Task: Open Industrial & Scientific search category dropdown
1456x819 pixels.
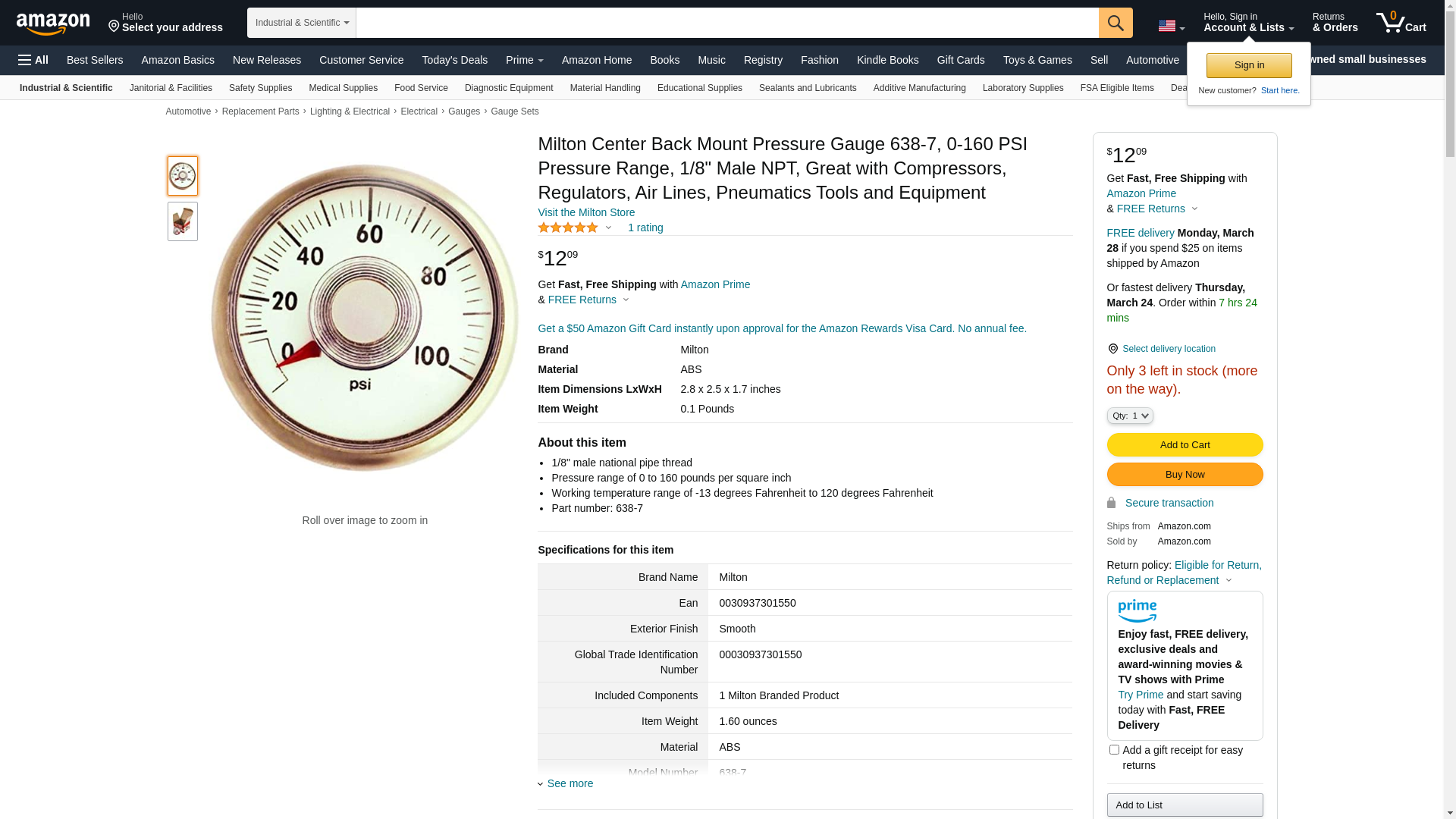Action: pyautogui.click(x=302, y=23)
